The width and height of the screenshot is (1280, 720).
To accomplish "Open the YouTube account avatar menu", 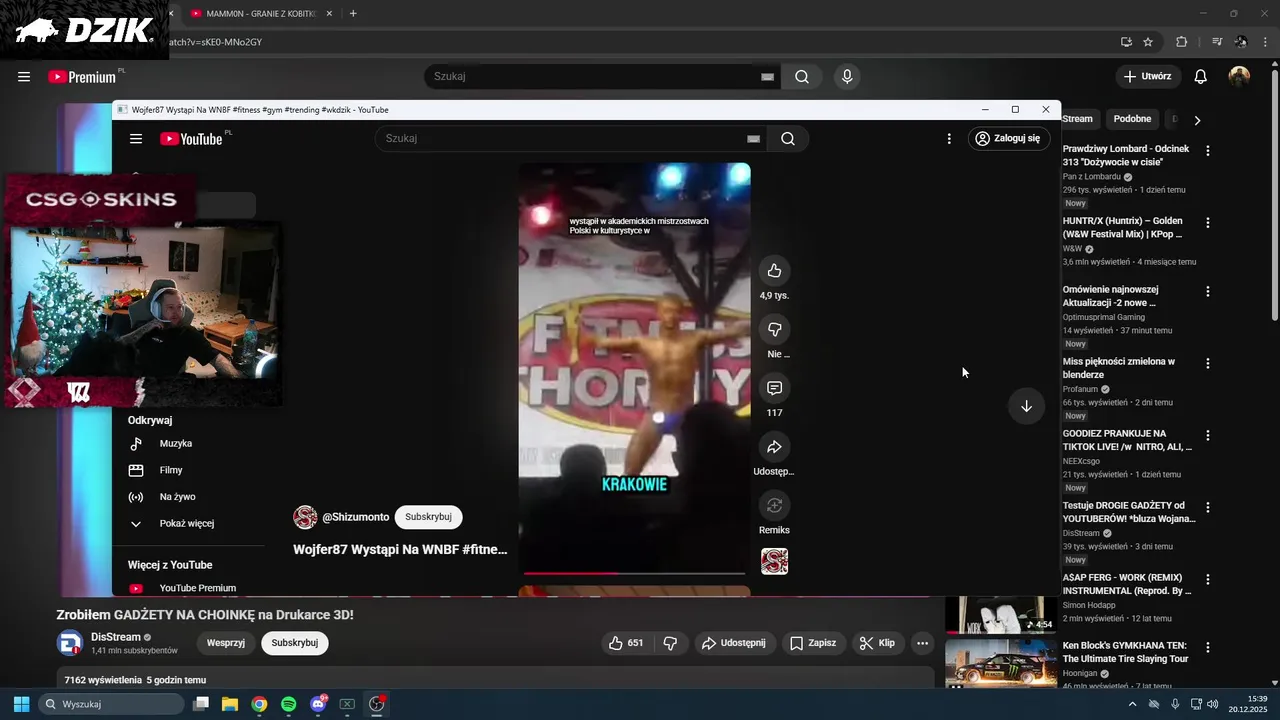I will pyautogui.click(x=1239, y=77).
